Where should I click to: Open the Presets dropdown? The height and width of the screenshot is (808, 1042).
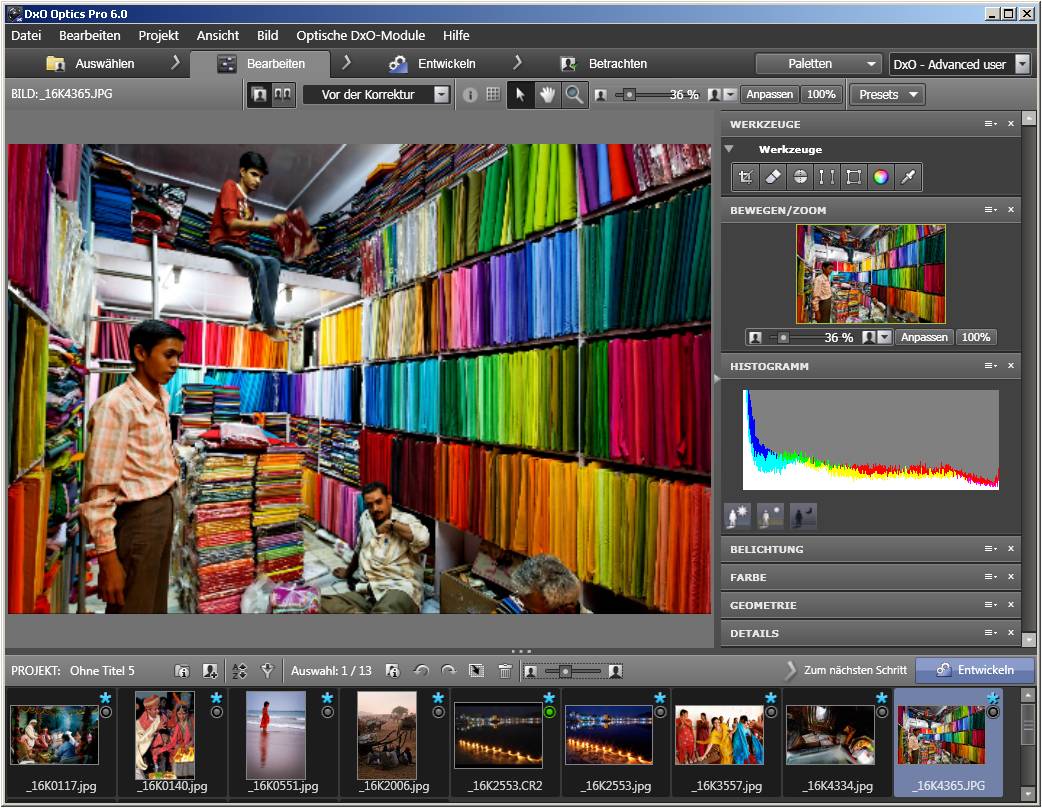[x=886, y=94]
